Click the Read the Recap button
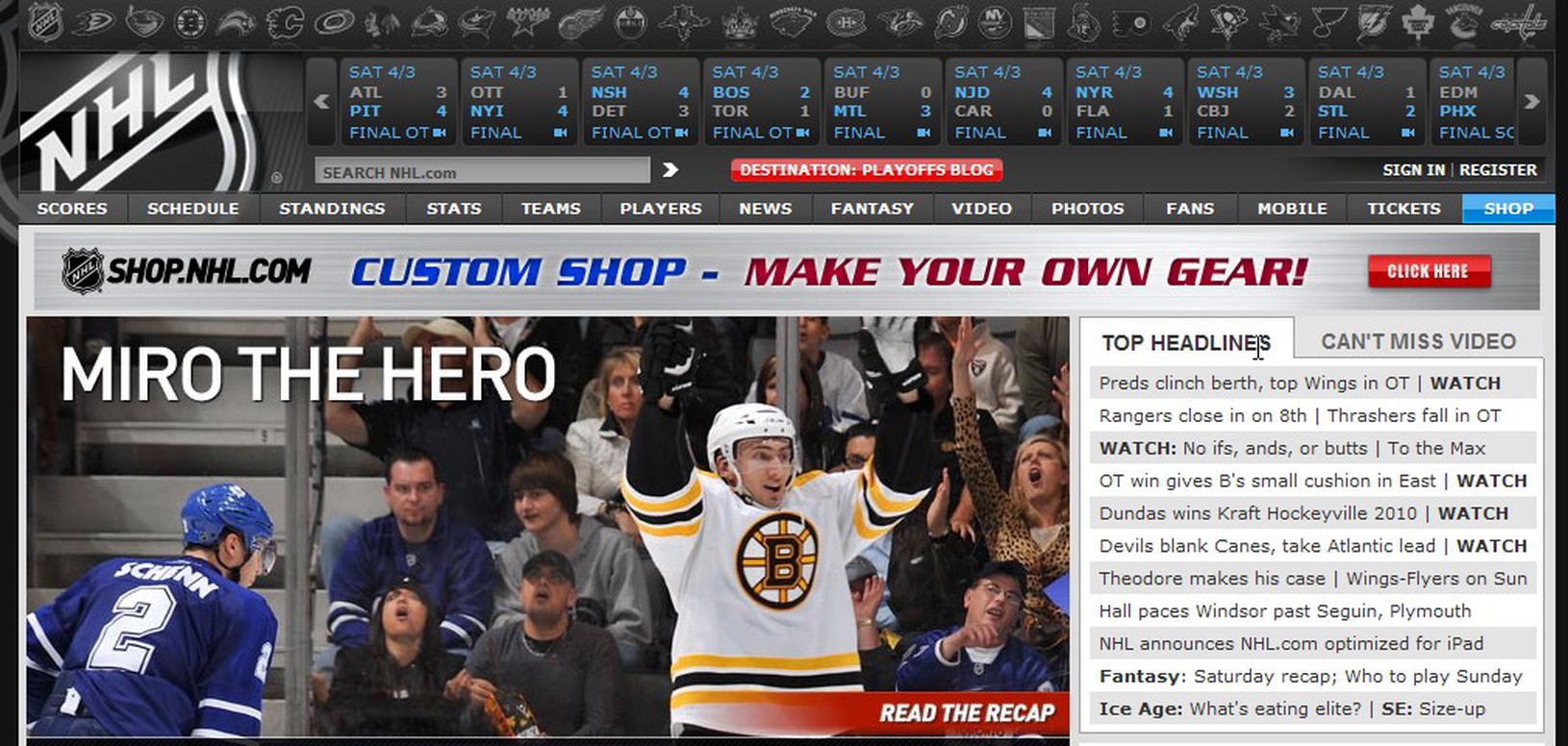This screenshot has height=746, width=1568. point(967,713)
